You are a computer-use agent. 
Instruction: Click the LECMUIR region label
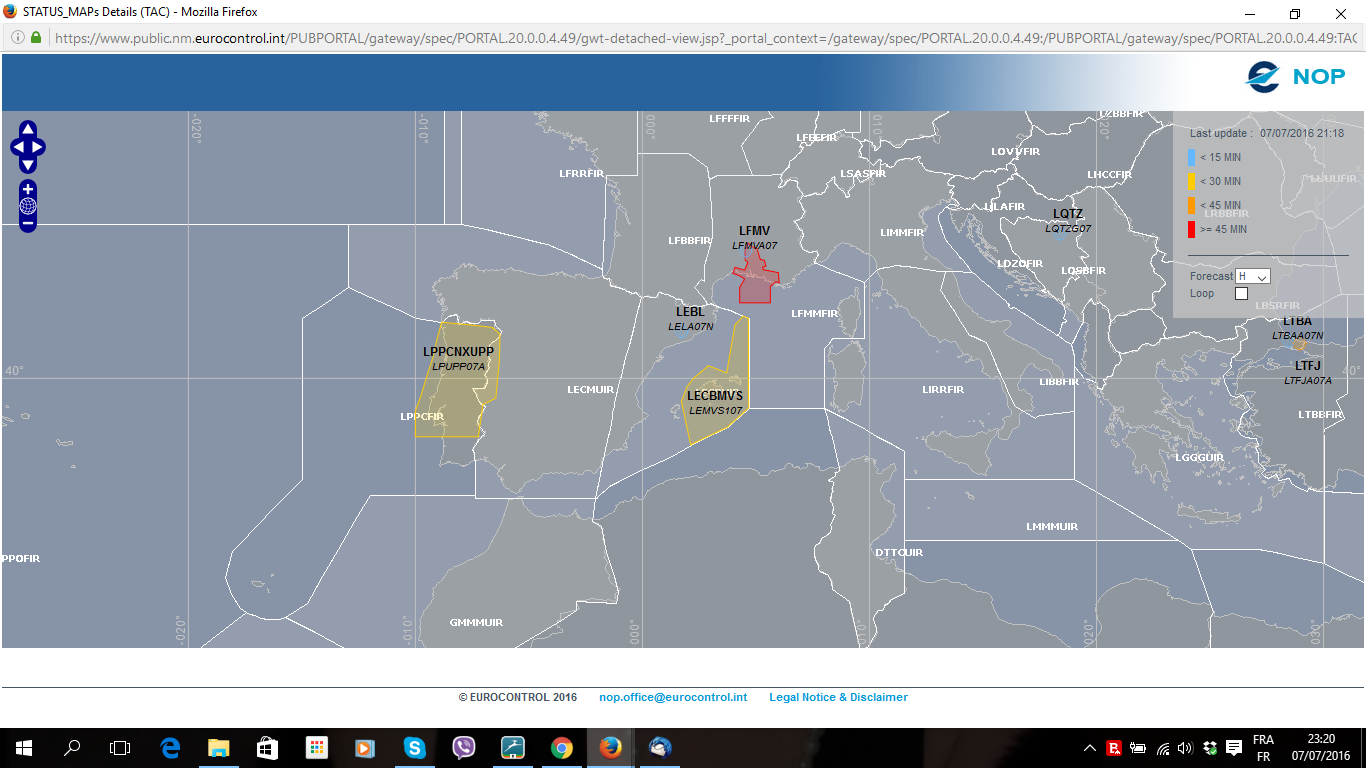[590, 389]
